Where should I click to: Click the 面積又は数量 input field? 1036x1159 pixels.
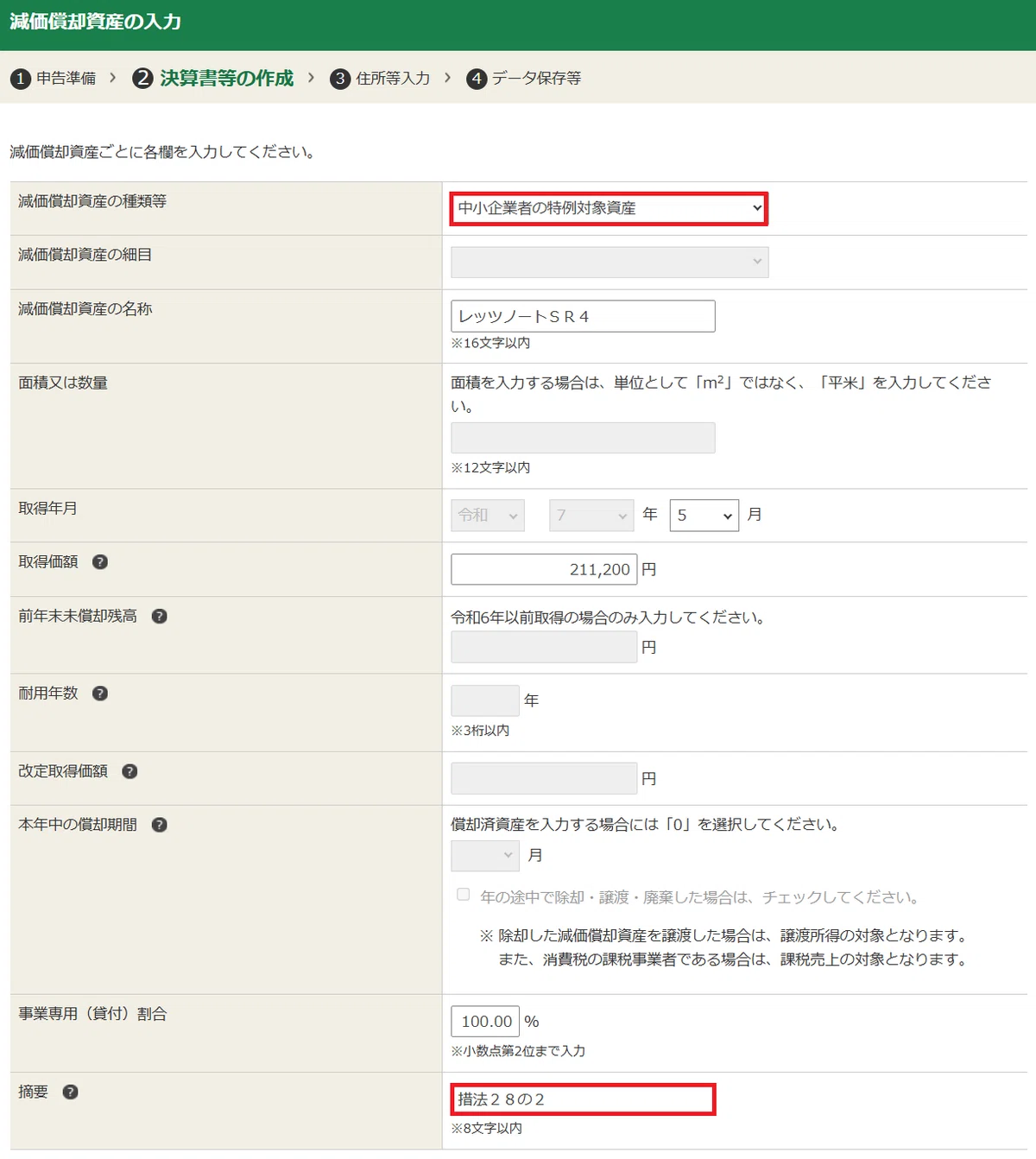pos(583,438)
